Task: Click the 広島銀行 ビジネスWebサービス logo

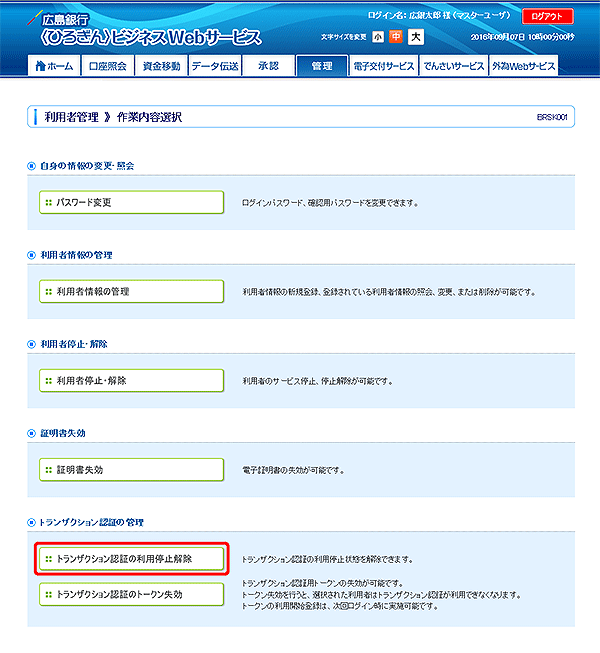Action: point(145,30)
